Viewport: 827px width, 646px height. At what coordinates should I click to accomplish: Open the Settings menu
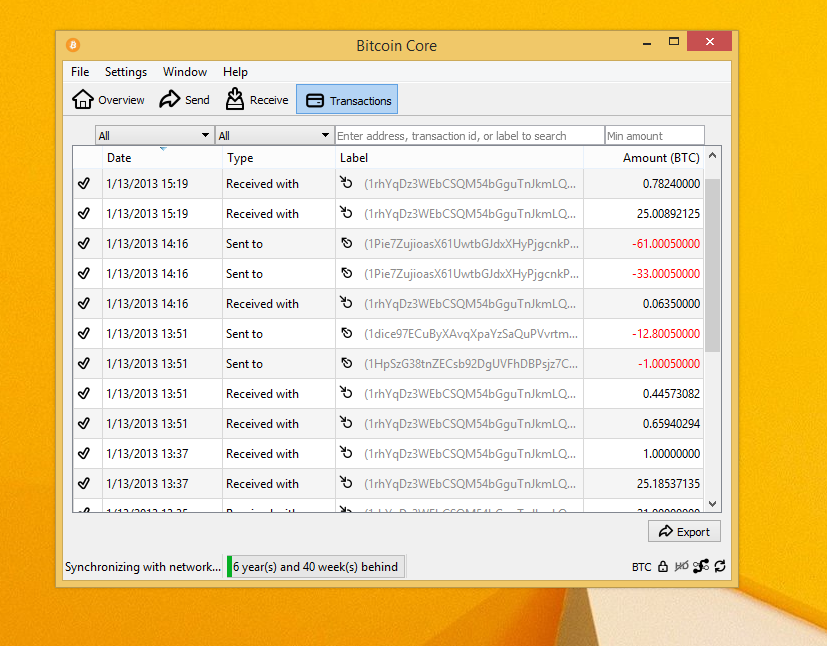pyautogui.click(x=126, y=72)
